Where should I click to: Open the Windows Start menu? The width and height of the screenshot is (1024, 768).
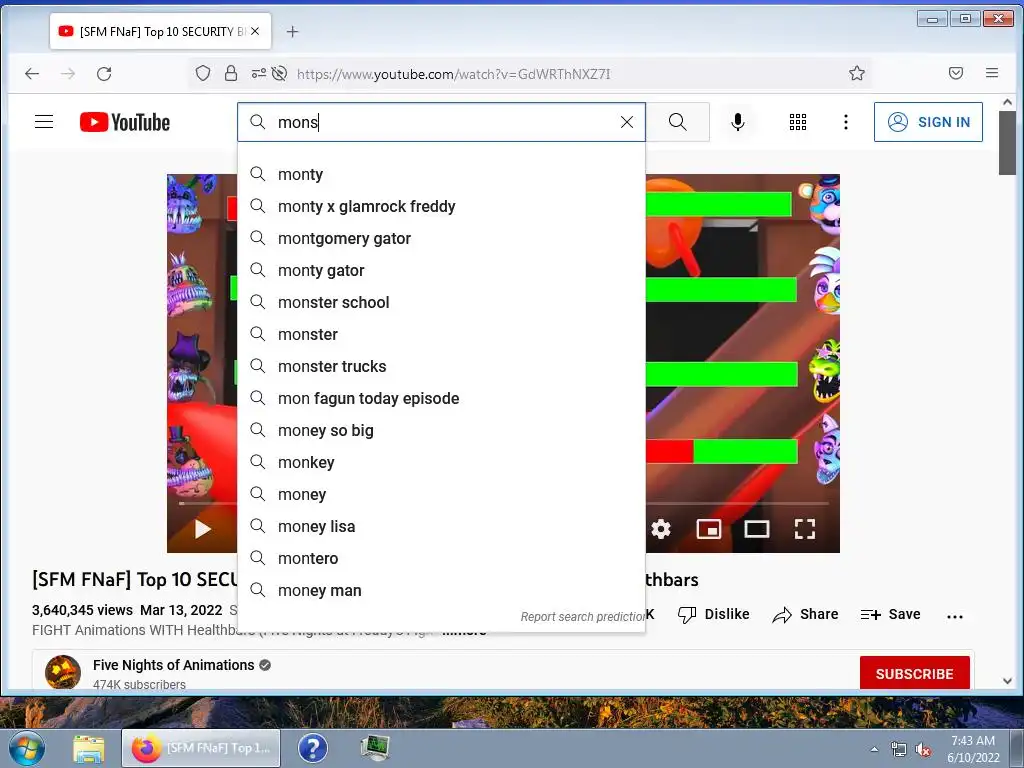coord(26,748)
